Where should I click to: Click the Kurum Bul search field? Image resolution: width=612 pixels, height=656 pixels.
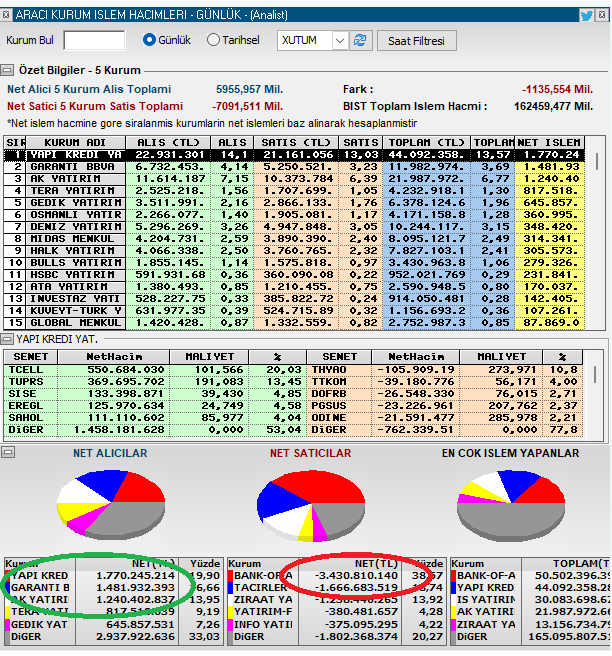point(94,40)
